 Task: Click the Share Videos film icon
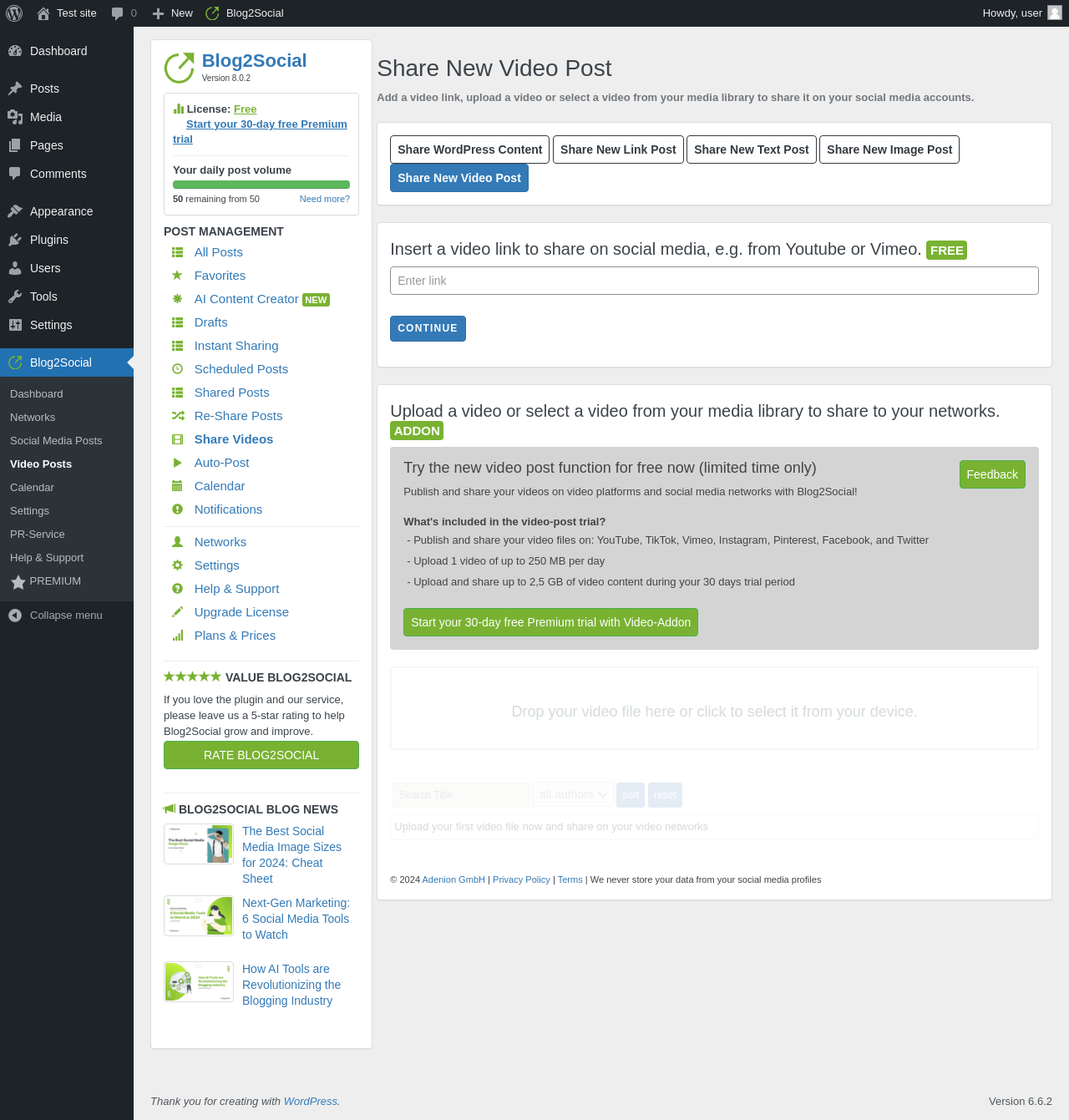[x=177, y=439]
